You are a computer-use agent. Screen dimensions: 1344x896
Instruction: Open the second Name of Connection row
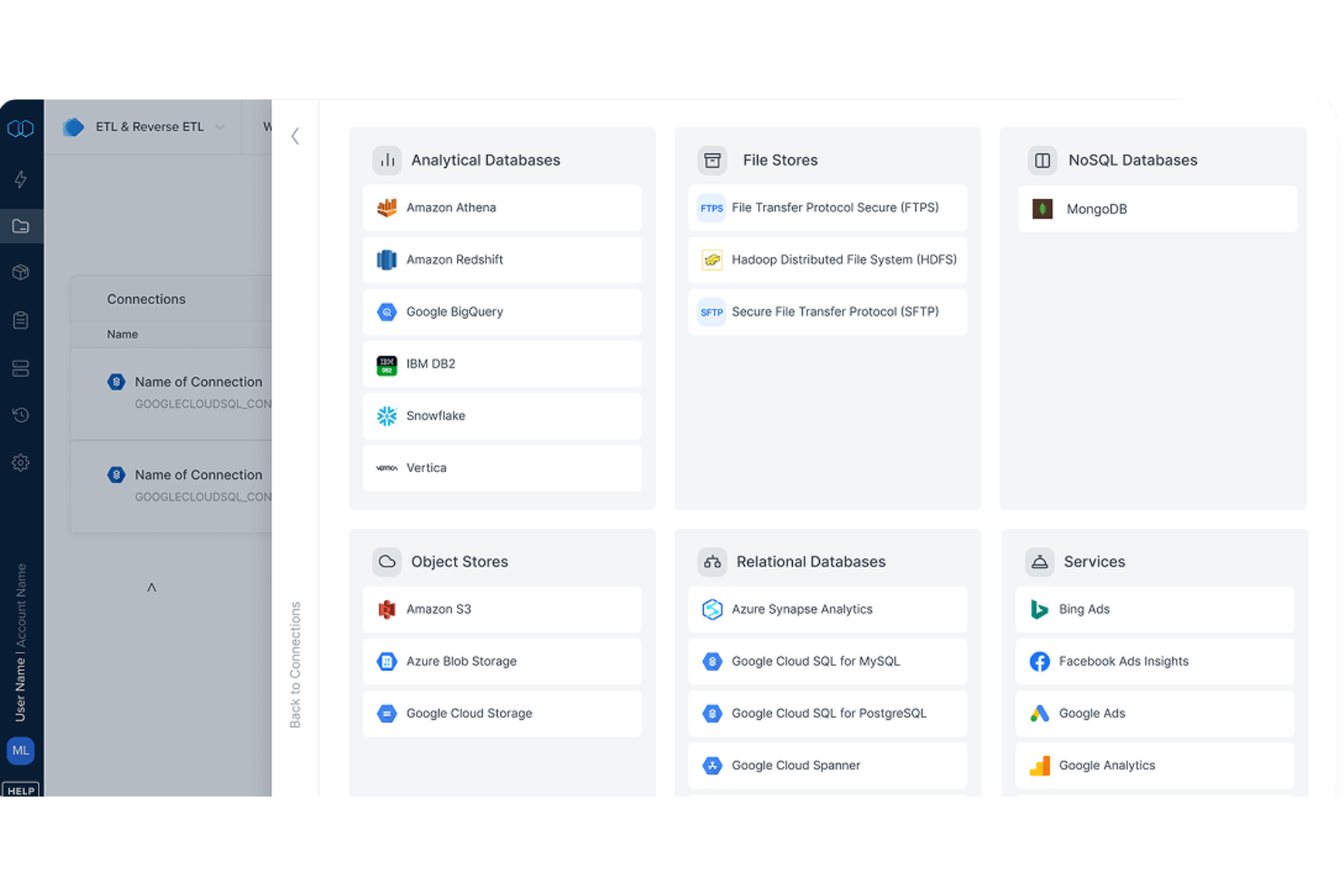coord(172,486)
